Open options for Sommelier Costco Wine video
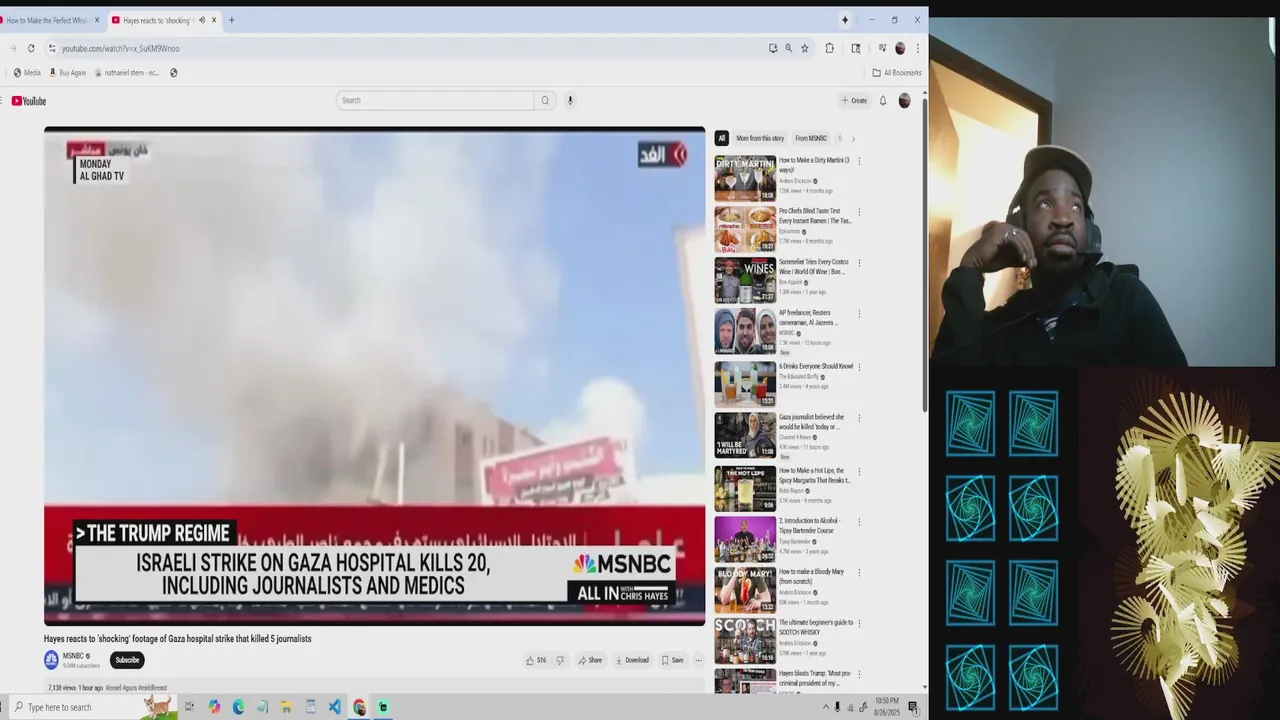Viewport: 1280px width, 720px height. 859,263
